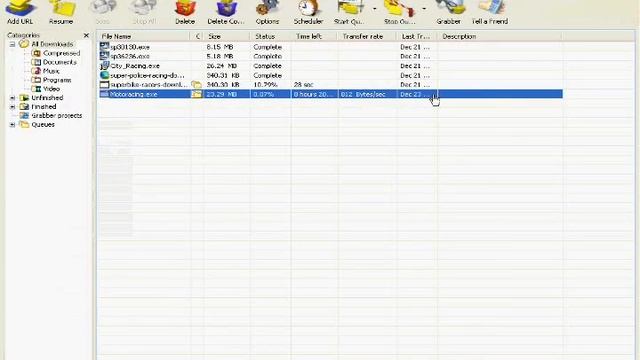
Task: Sort by the Size column header
Action: coord(227,36)
